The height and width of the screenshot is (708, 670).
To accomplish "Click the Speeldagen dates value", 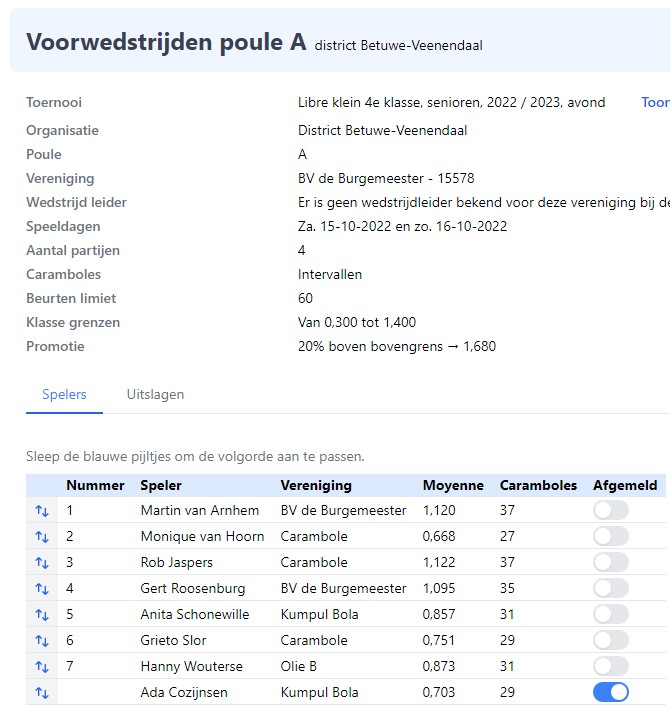I will pos(402,226).
